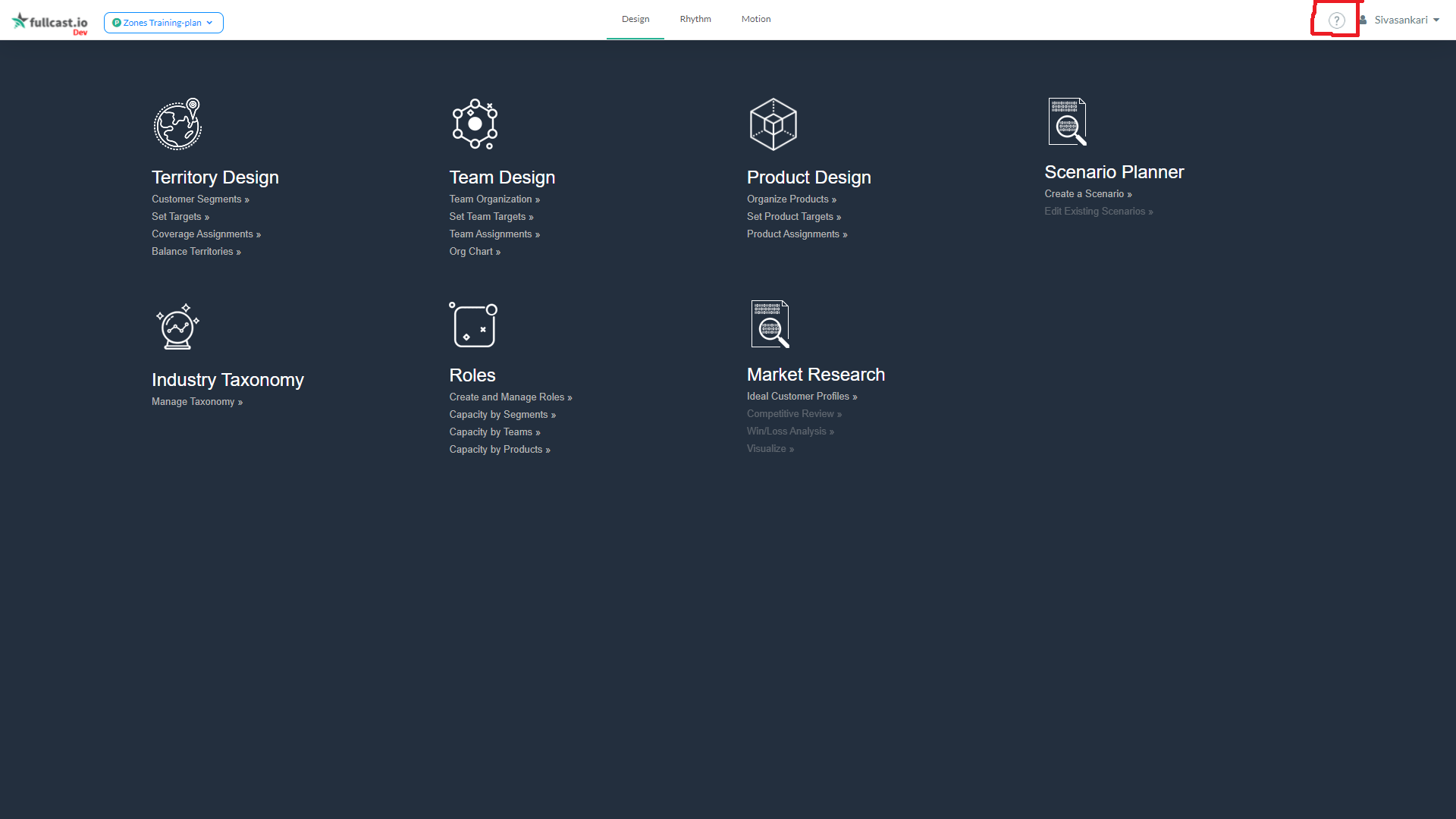The width and height of the screenshot is (1456, 819).
Task: Click the fullcast.io logo
Action: [50, 22]
